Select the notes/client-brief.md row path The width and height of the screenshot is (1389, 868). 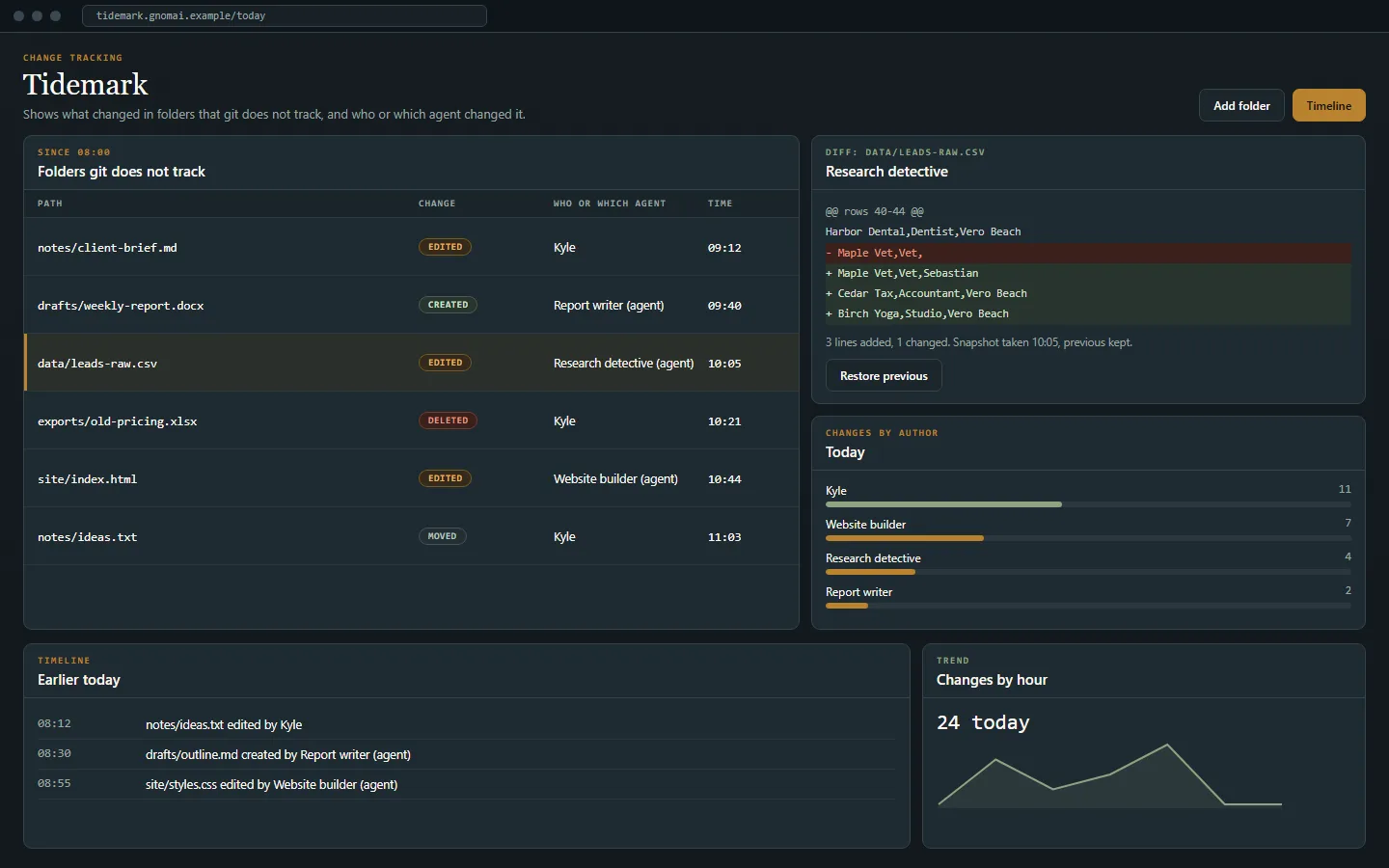(107, 248)
